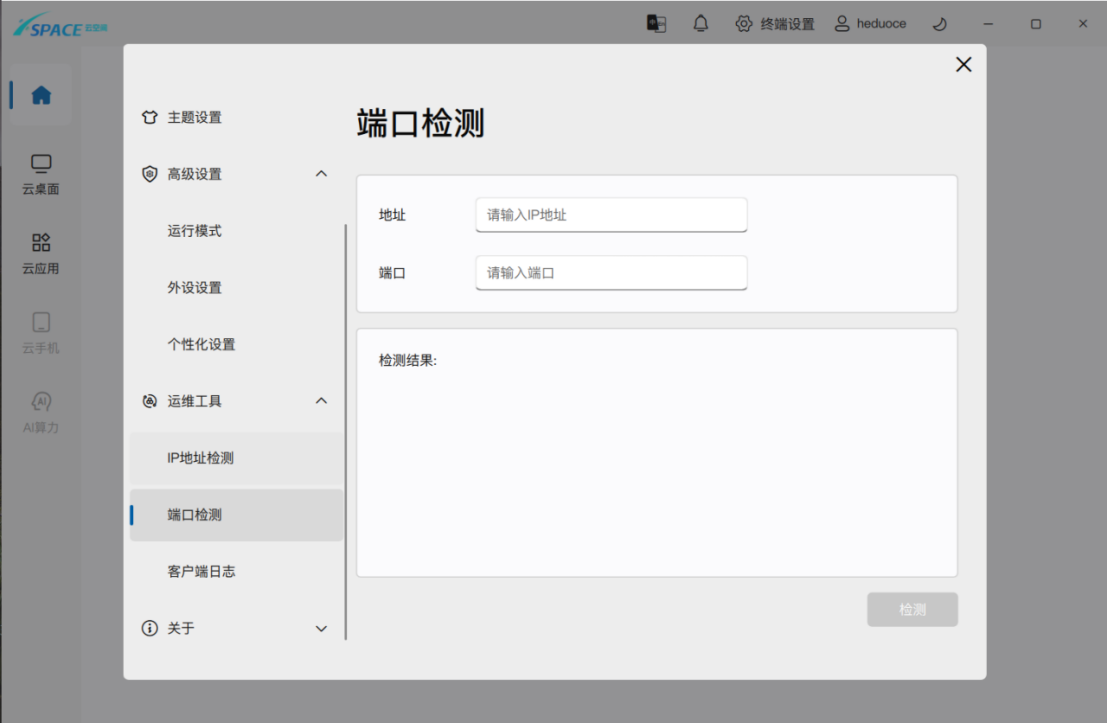1107x723 pixels.
Task: Open the AI算力 sidebar icon
Action: 41,412
